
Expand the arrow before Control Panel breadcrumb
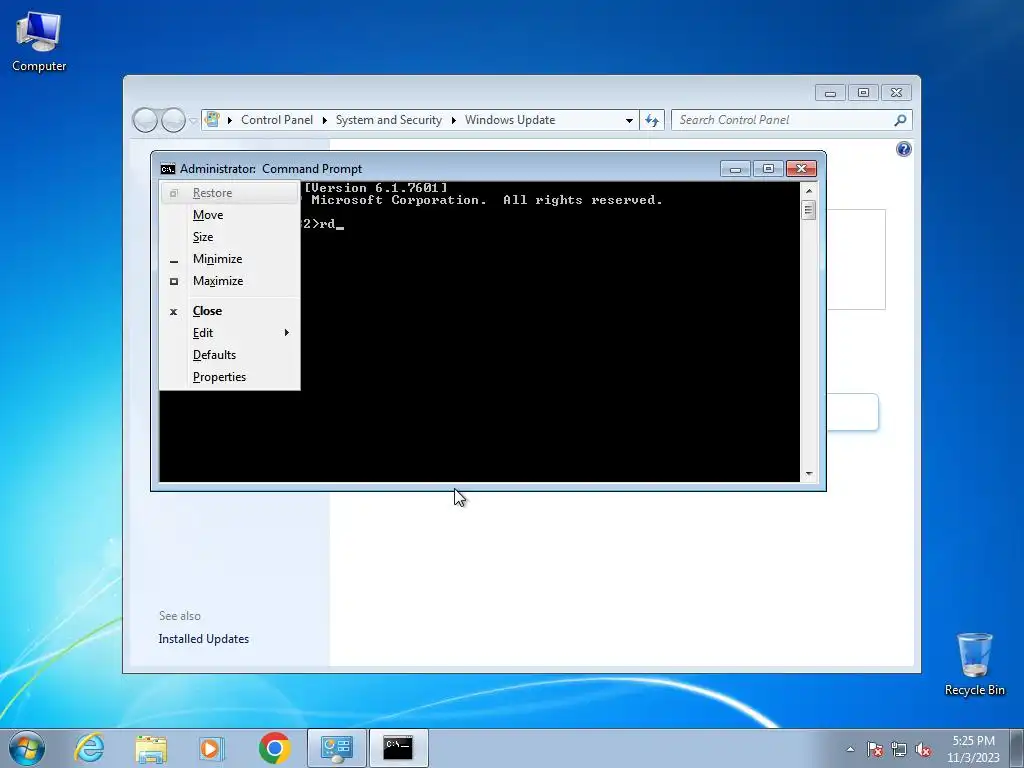(x=230, y=120)
